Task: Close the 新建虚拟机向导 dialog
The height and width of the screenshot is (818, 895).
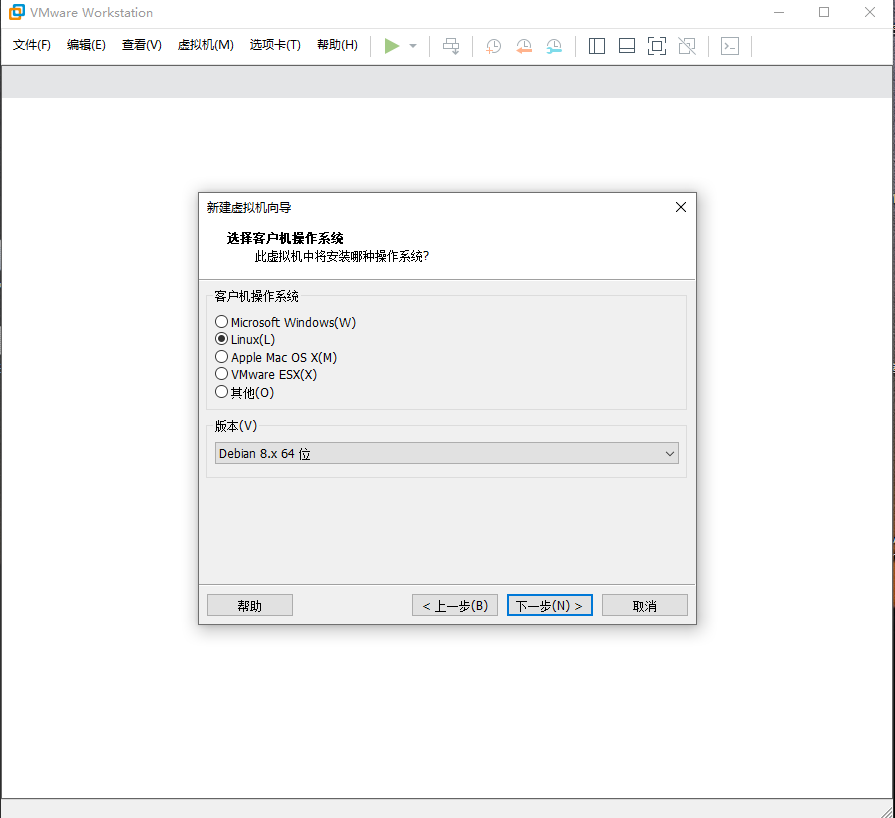Action: [x=681, y=207]
